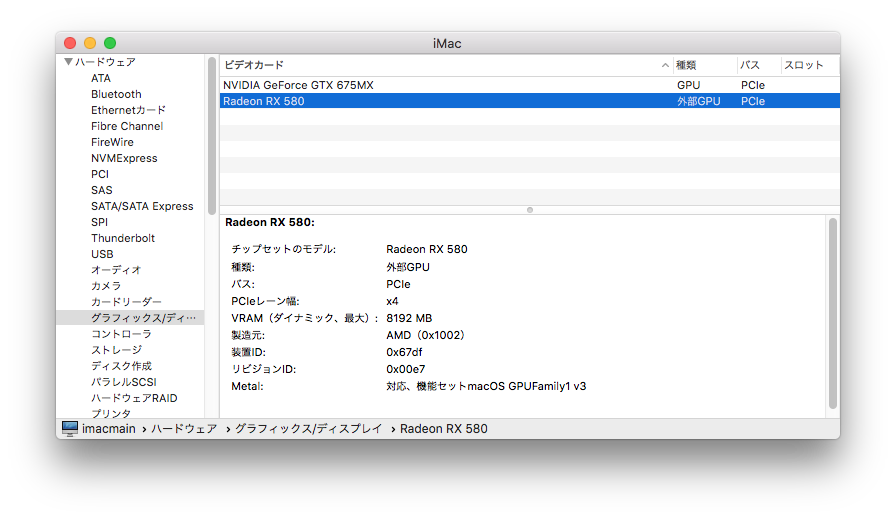Select ハードウェア in the sidebar
This screenshot has height=519, width=896.
point(105,62)
